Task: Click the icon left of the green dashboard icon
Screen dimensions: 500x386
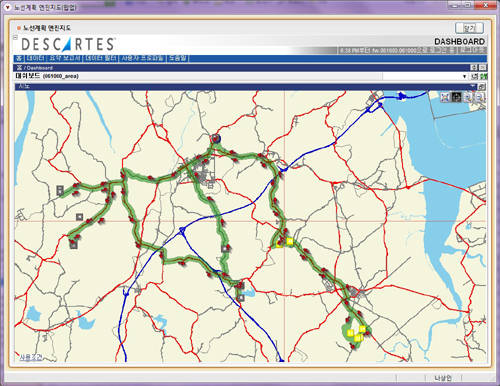Action: 475,76
